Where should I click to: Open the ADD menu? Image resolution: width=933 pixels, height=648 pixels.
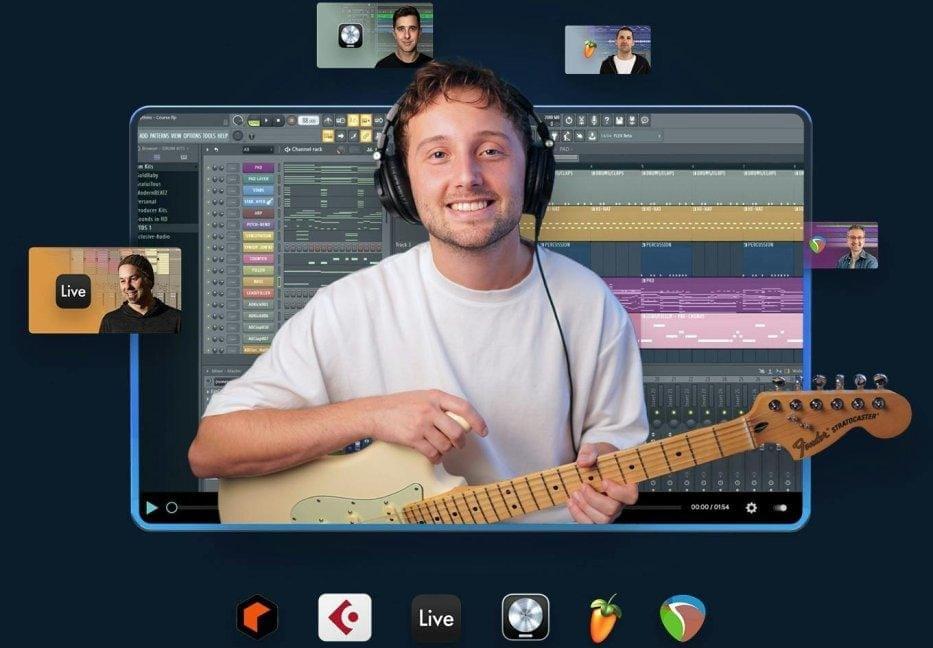144,136
